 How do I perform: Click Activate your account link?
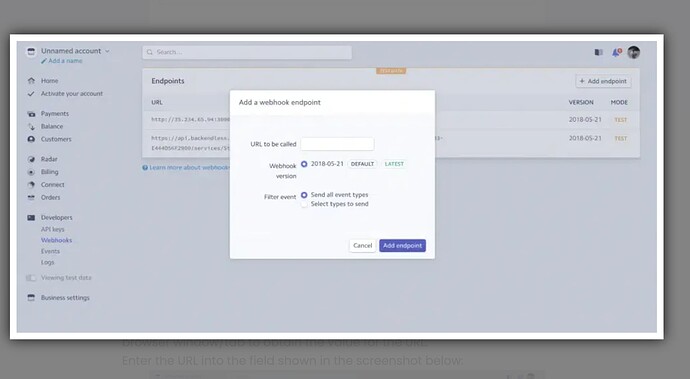coord(72,94)
